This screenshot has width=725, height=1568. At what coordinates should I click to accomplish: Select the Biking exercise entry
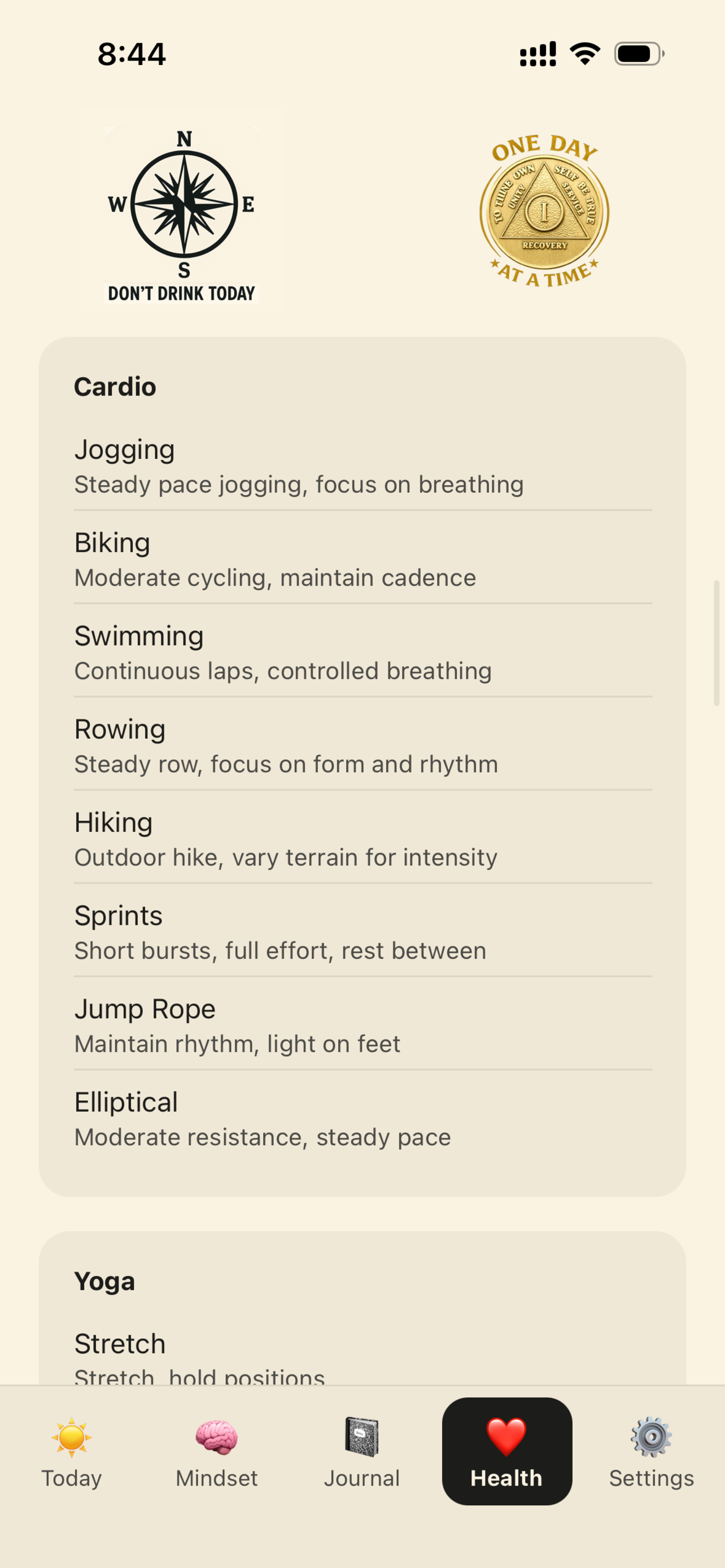(363, 559)
